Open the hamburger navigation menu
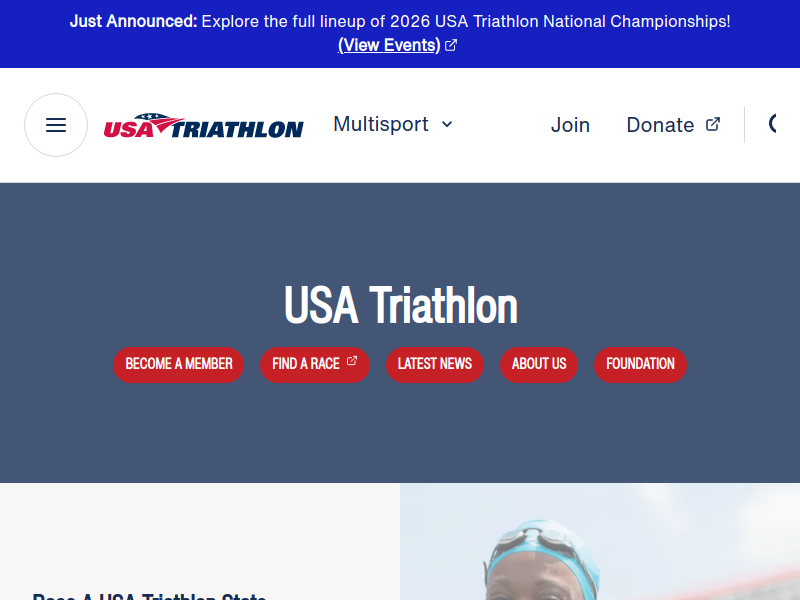 [x=56, y=125]
